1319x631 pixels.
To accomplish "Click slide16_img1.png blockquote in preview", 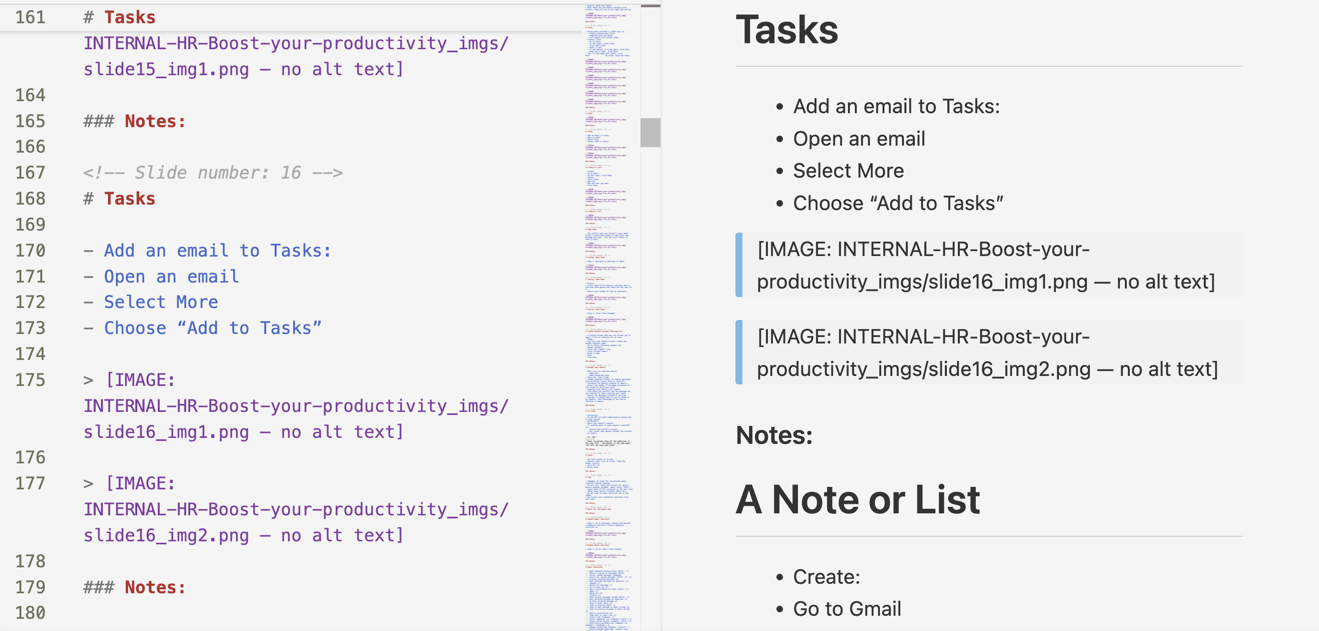I will click(x=989, y=265).
